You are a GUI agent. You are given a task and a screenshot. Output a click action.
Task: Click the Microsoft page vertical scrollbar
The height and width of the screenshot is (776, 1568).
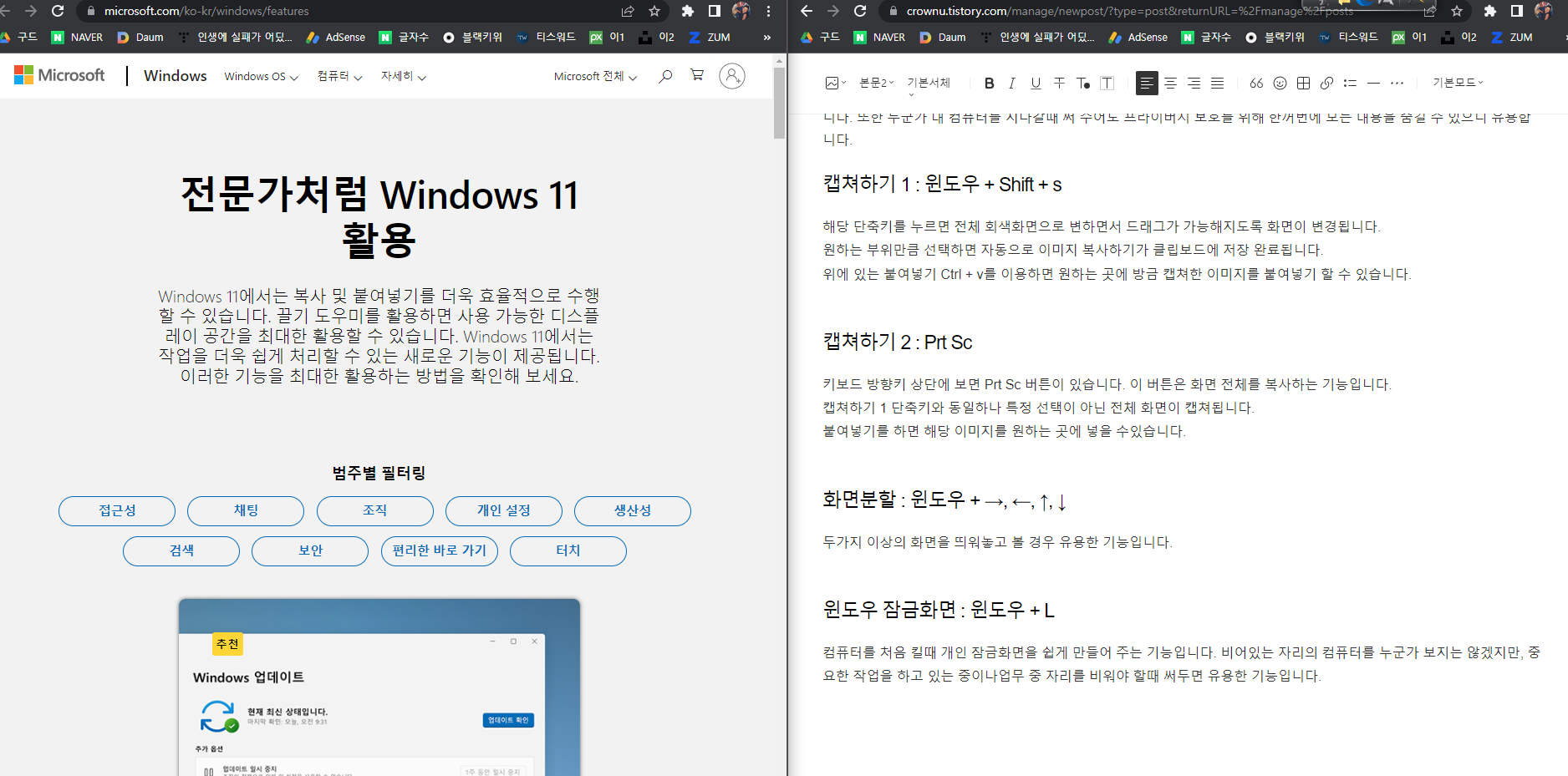[779, 104]
